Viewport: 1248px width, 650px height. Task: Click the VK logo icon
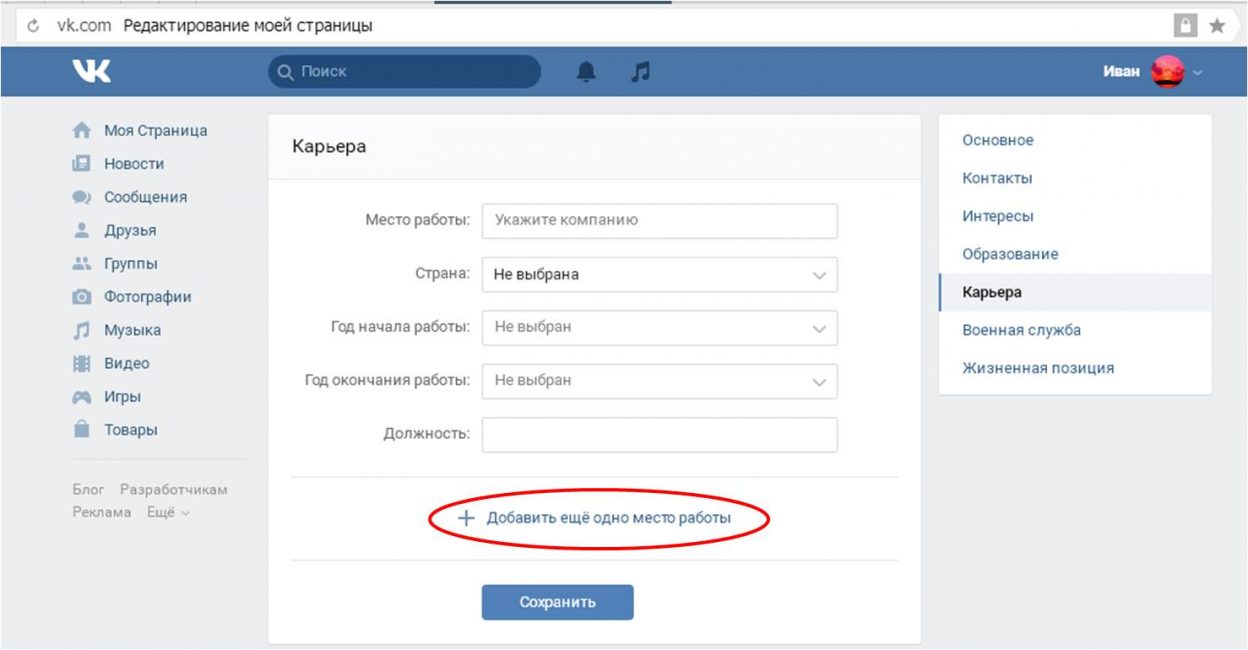[92, 71]
